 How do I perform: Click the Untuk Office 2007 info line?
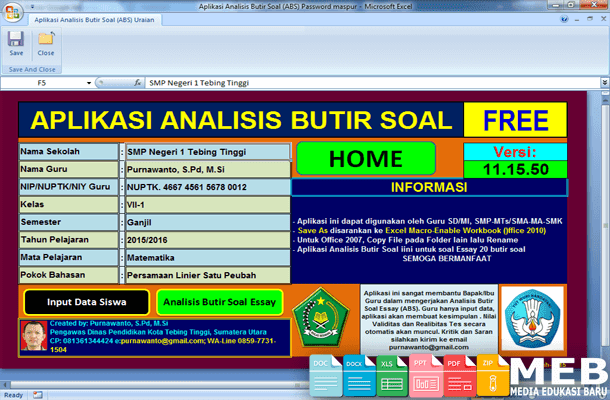tap(407, 240)
